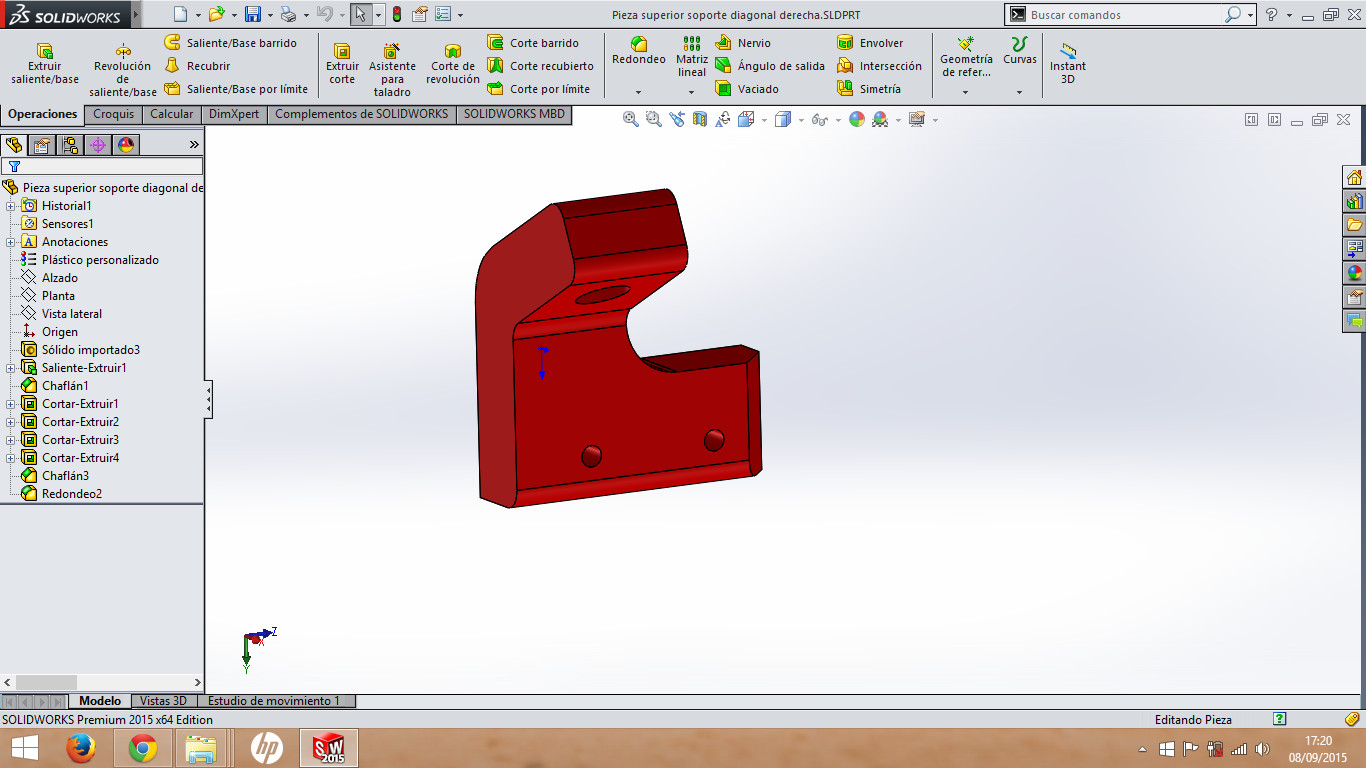Save the document with disk icon
The image size is (1366, 768).
coord(253,14)
